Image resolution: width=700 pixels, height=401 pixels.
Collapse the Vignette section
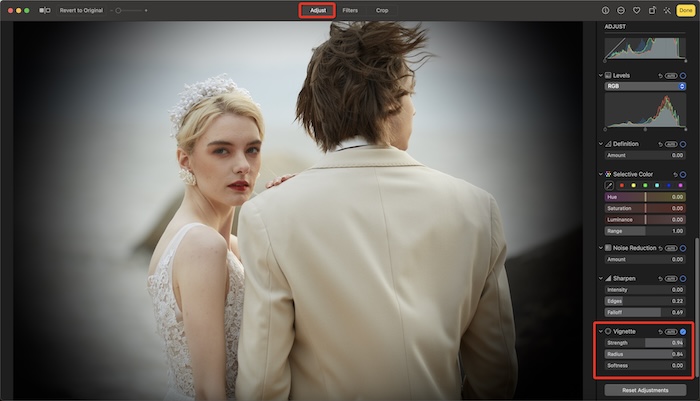tap(601, 331)
